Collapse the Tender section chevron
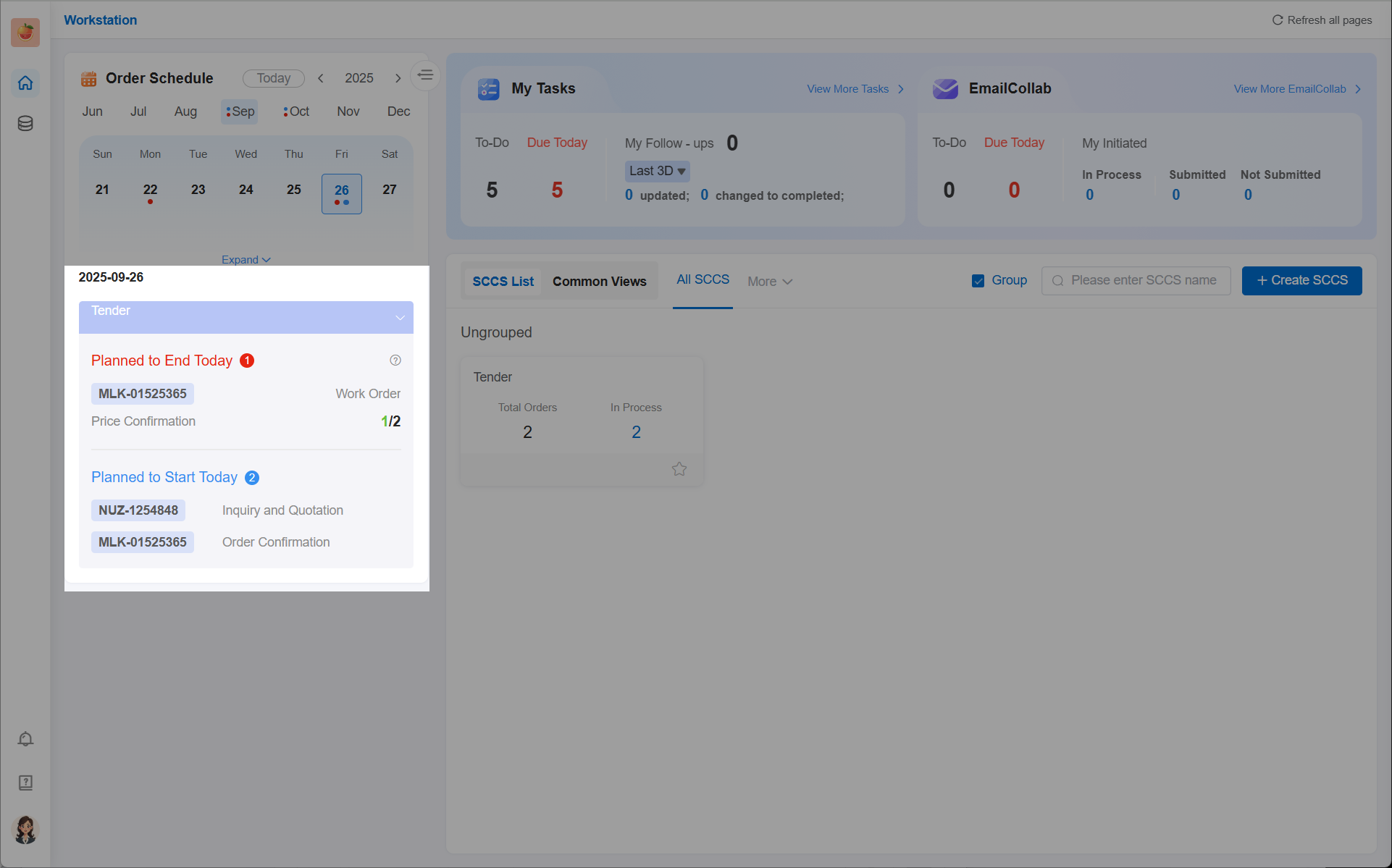1392x868 pixels. (400, 318)
